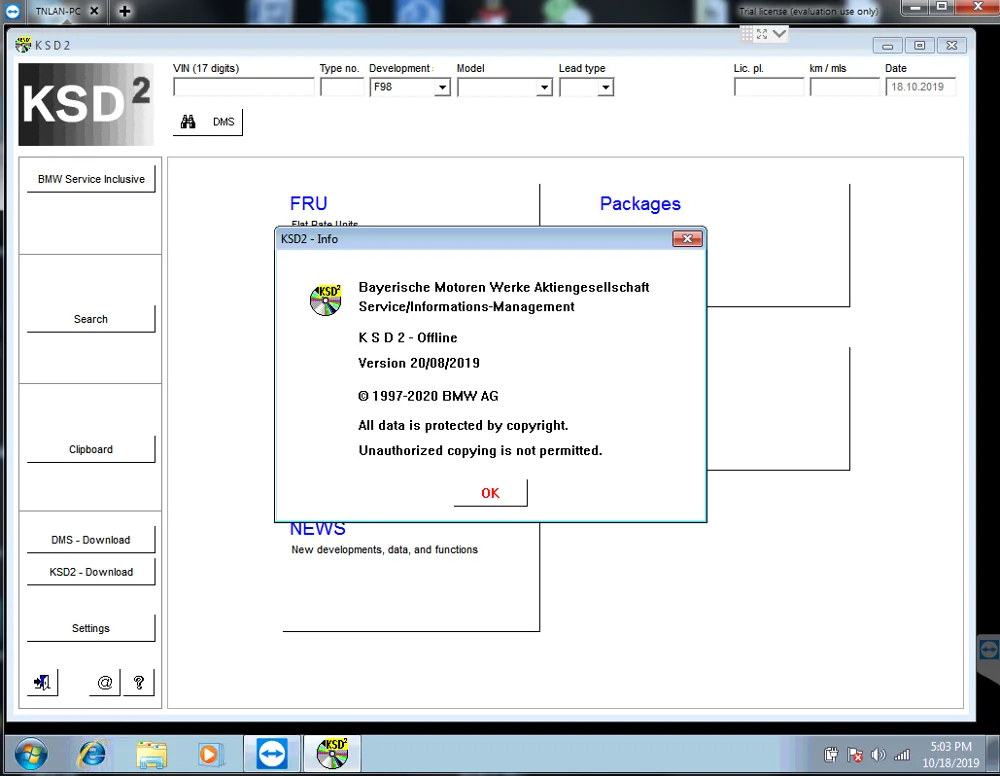Close the TNLAN-PC session tab
The width and height of the screenshot is (1000, 776).
[94, 11]
